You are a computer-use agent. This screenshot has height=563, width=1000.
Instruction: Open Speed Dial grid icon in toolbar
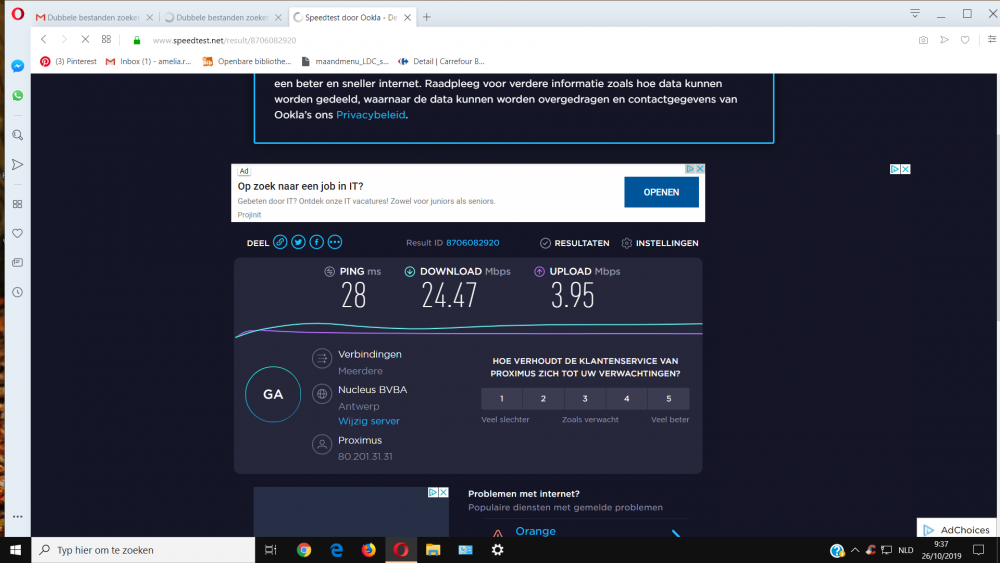point(106,39)
